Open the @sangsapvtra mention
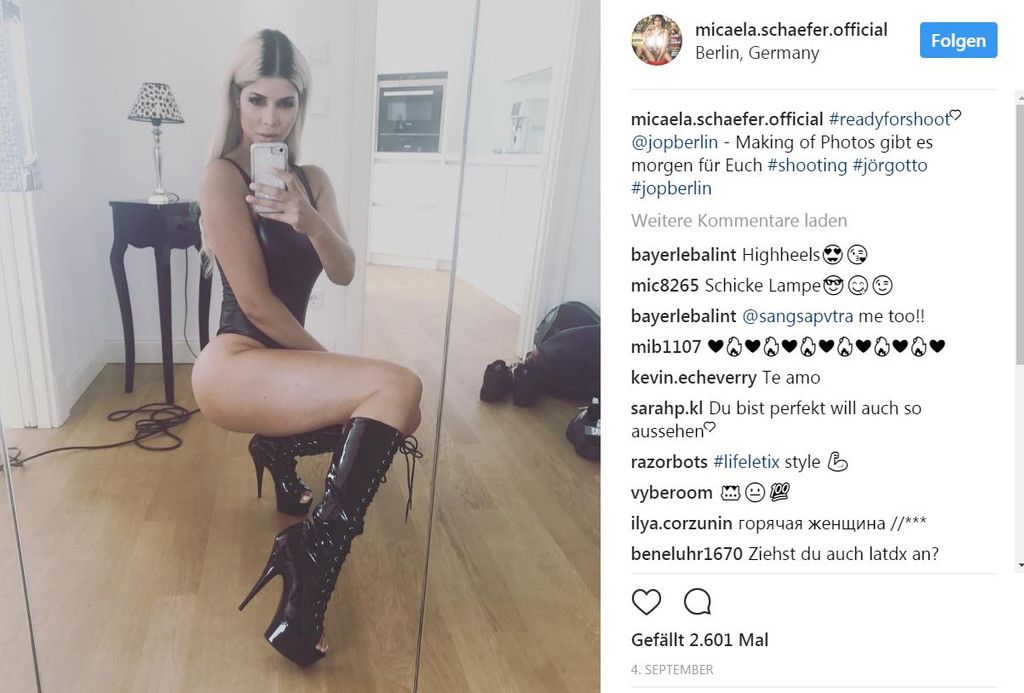The height and width of the screenshot is (693, 1024). tap(797, 316)
